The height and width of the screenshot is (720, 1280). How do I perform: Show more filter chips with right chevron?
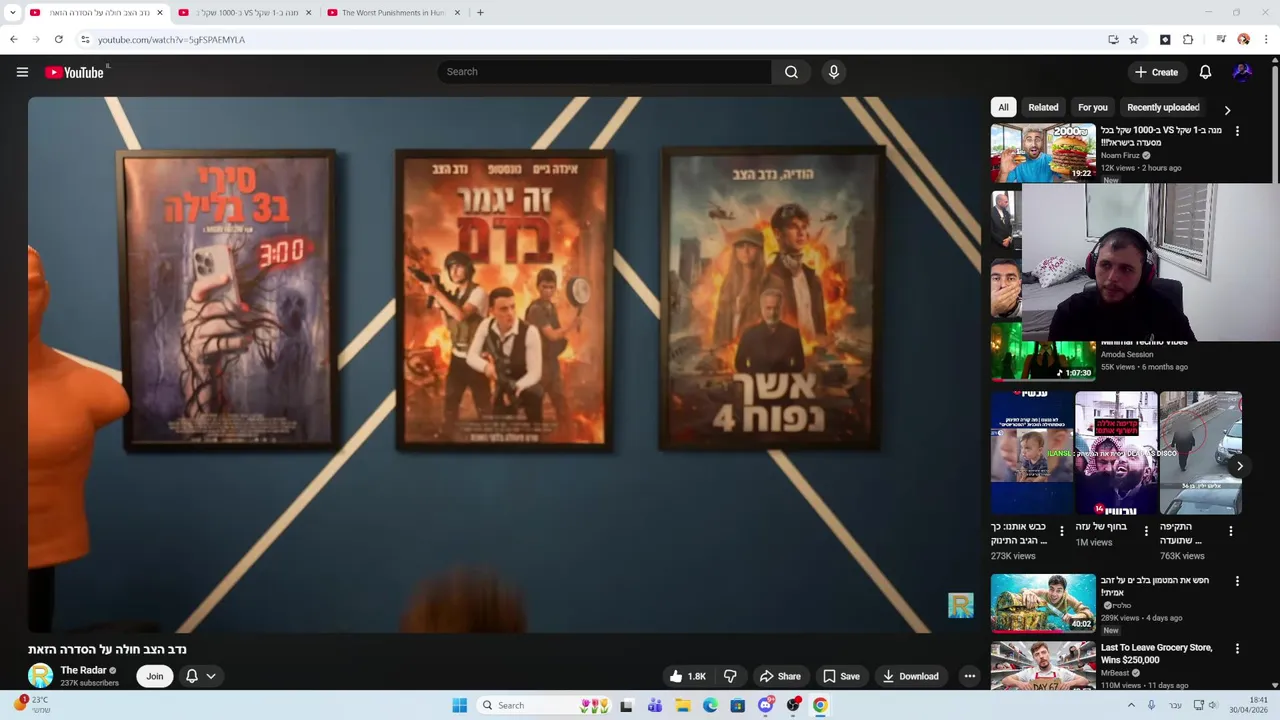coord(1227,110)
